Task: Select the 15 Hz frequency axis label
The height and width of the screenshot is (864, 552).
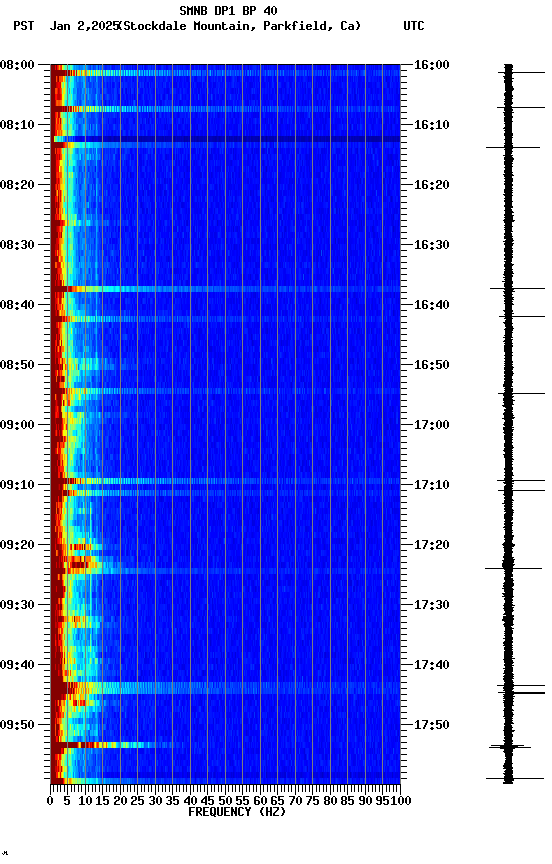Action: [x=102, y=801]
